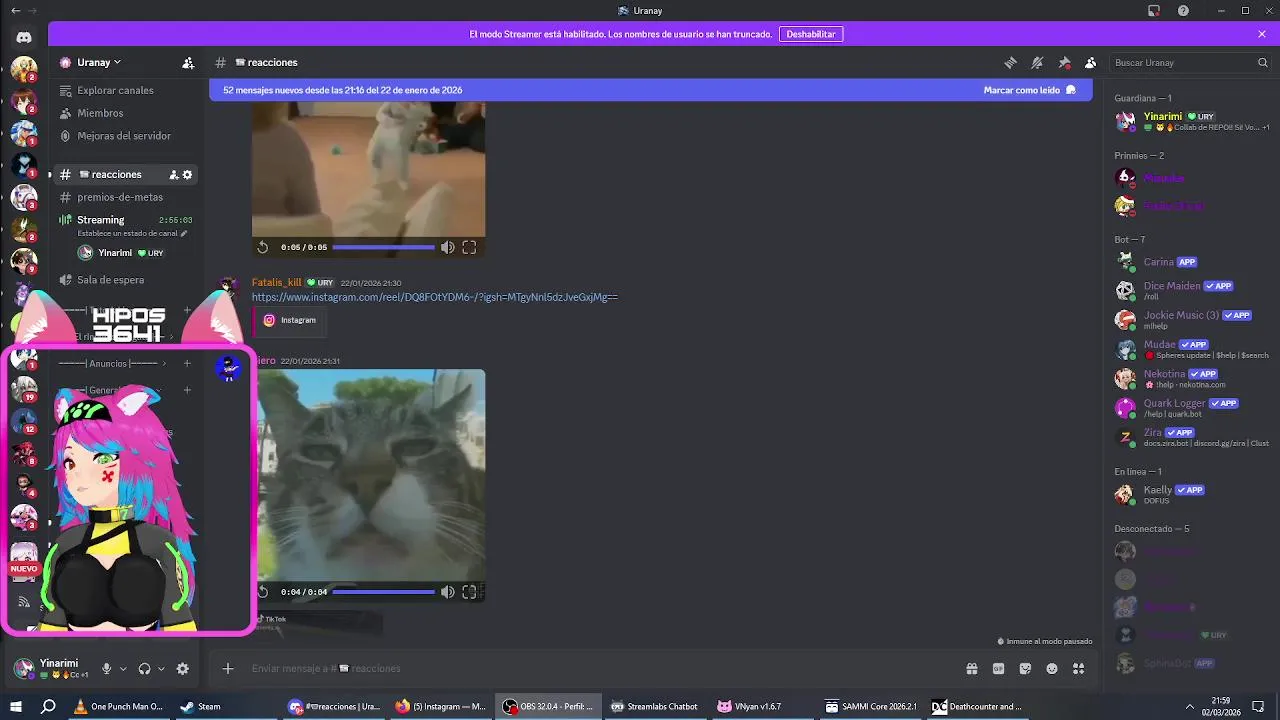Go back using title bar arrow
This screenshot has height=720, width=1280.
point(14,11)
